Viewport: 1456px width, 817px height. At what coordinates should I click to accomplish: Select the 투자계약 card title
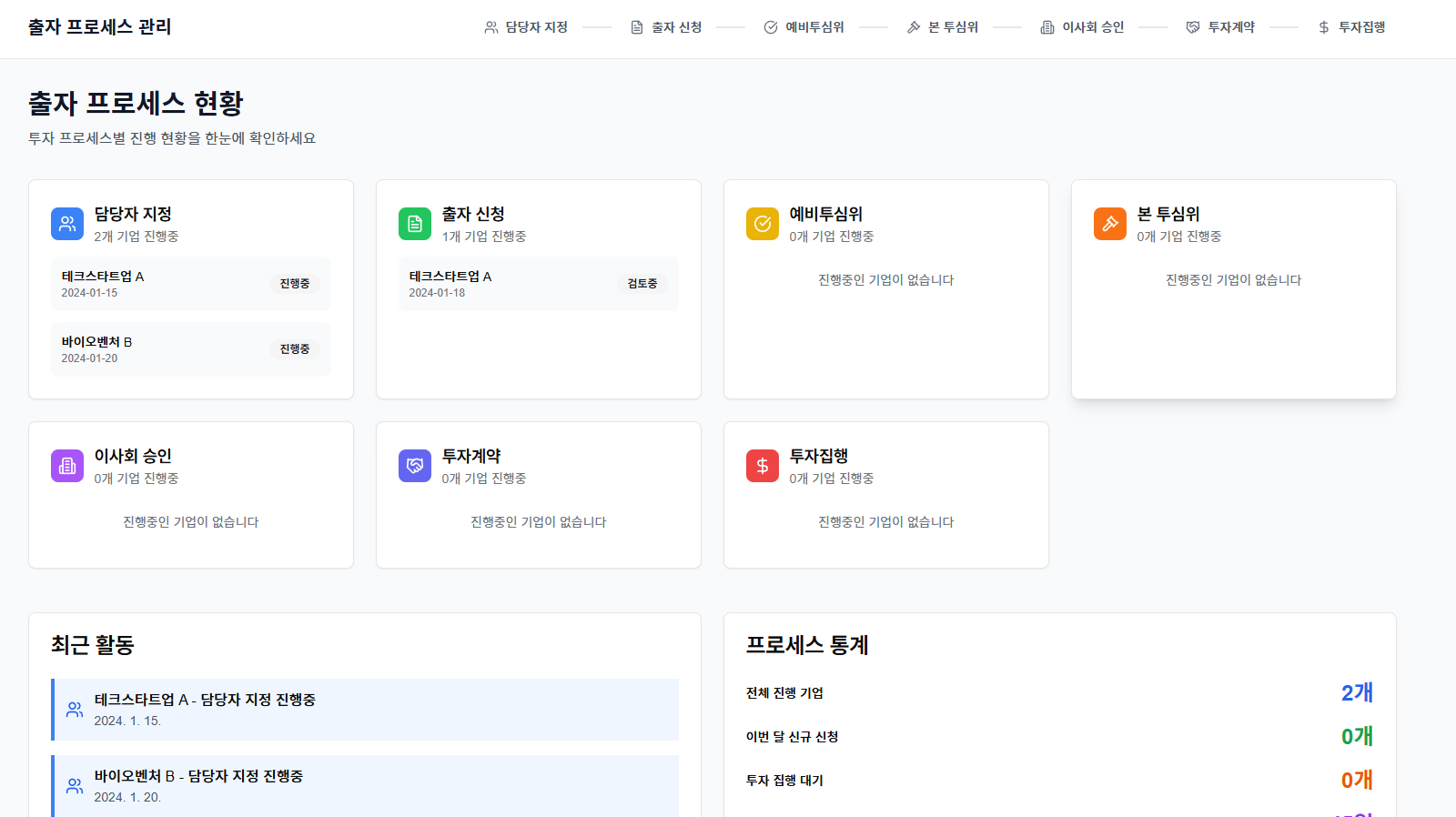(471, 456)
